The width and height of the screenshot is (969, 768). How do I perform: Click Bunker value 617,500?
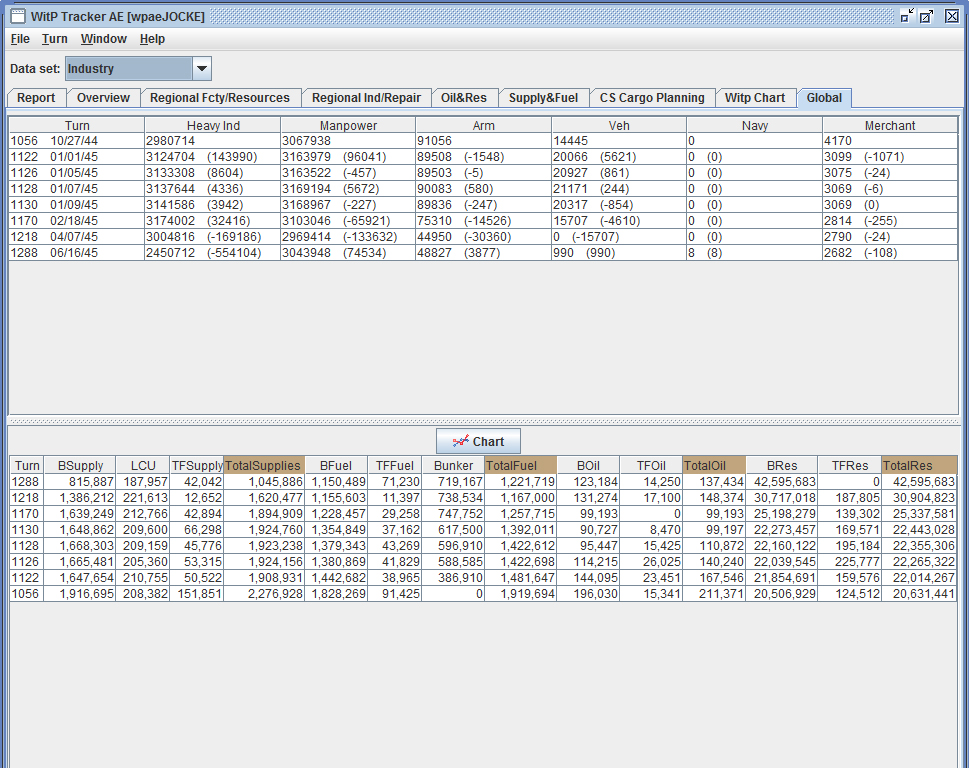(453, 530)
